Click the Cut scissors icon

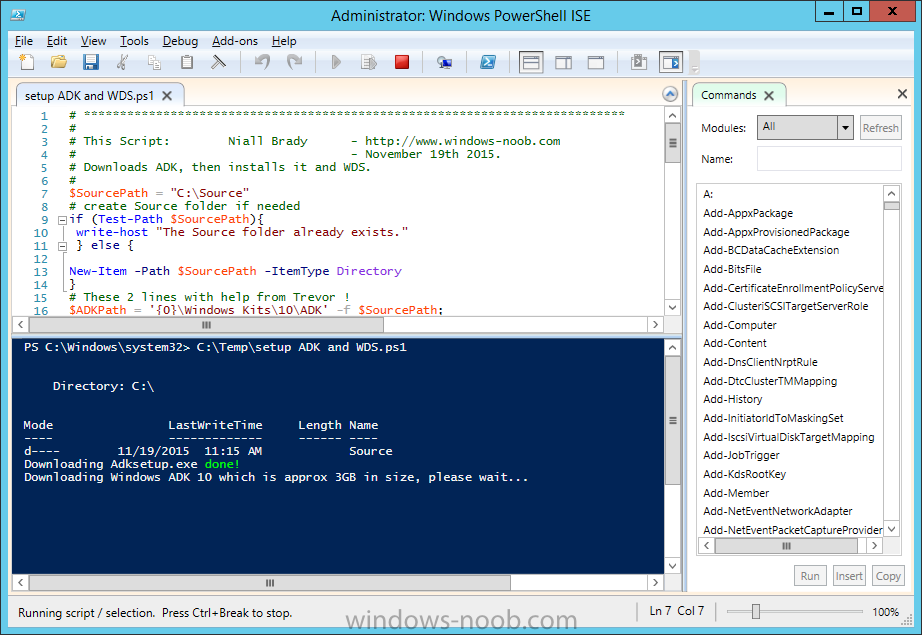[x=122, y=62]
